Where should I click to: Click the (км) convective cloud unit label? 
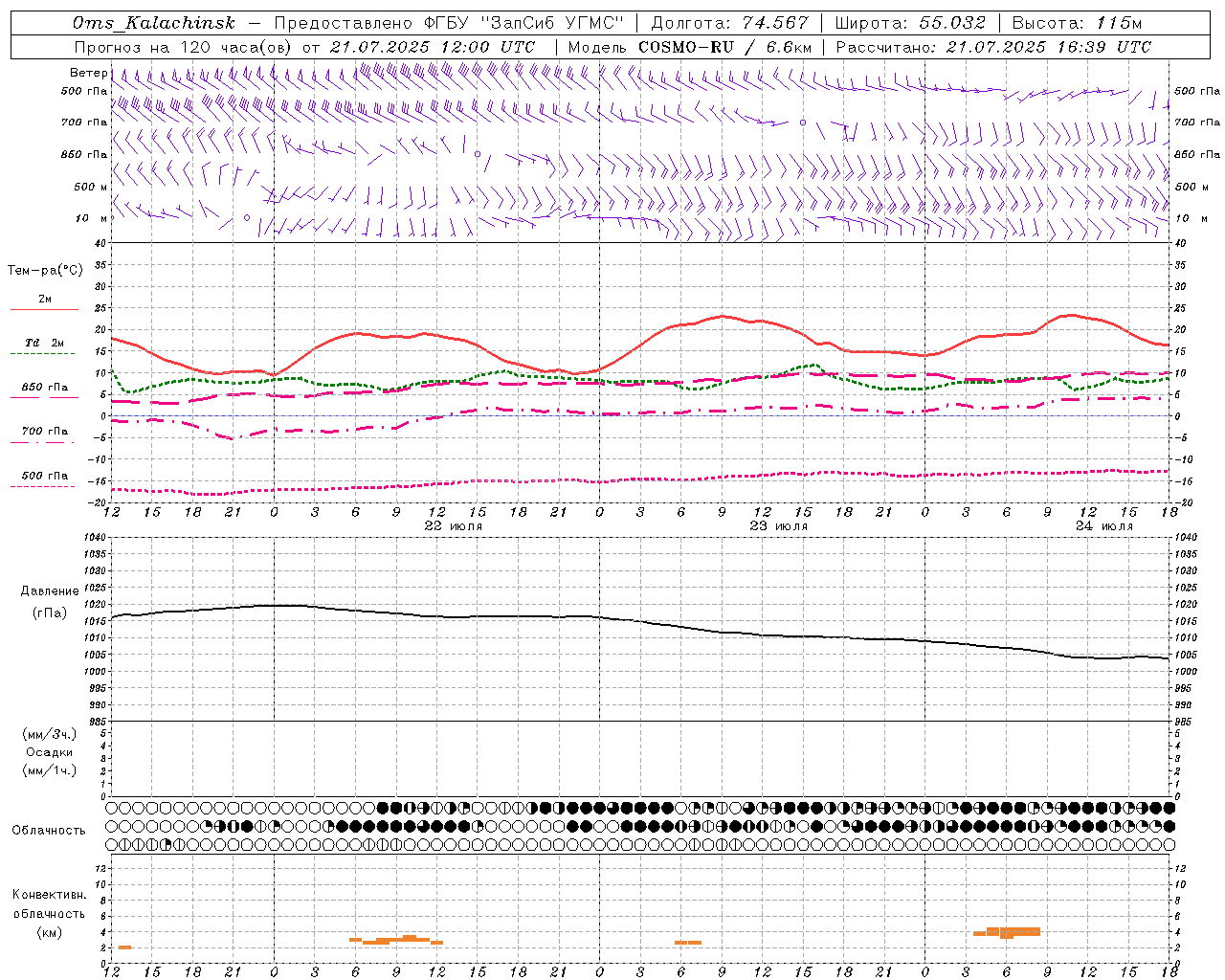(x=50, y=933)
